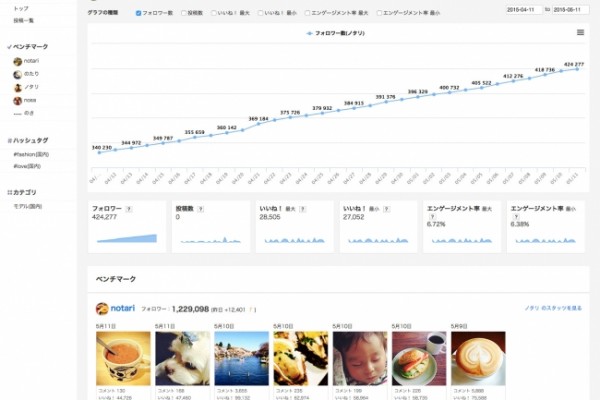Expand the ハッシュタグ sidebar section
The height and width of the screenshot is (400, 600).
pos(28,140)
